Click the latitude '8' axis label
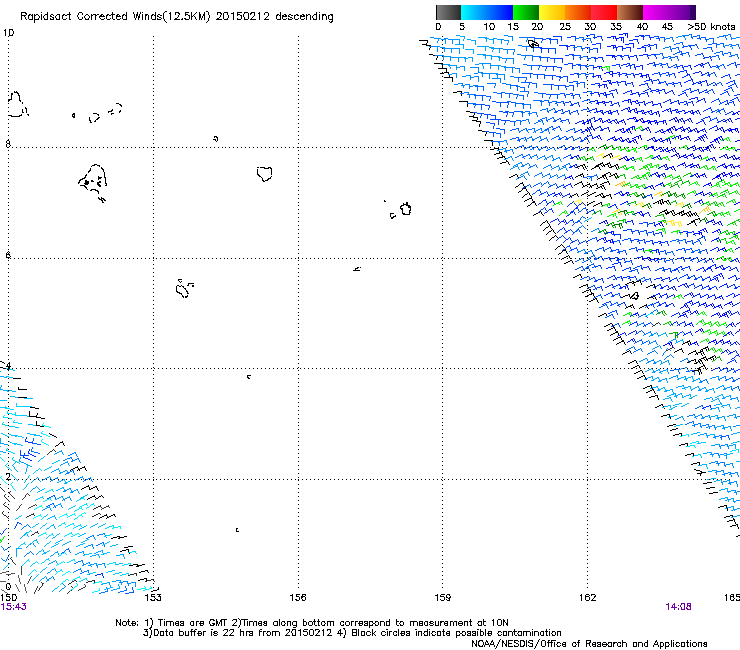 8,144
